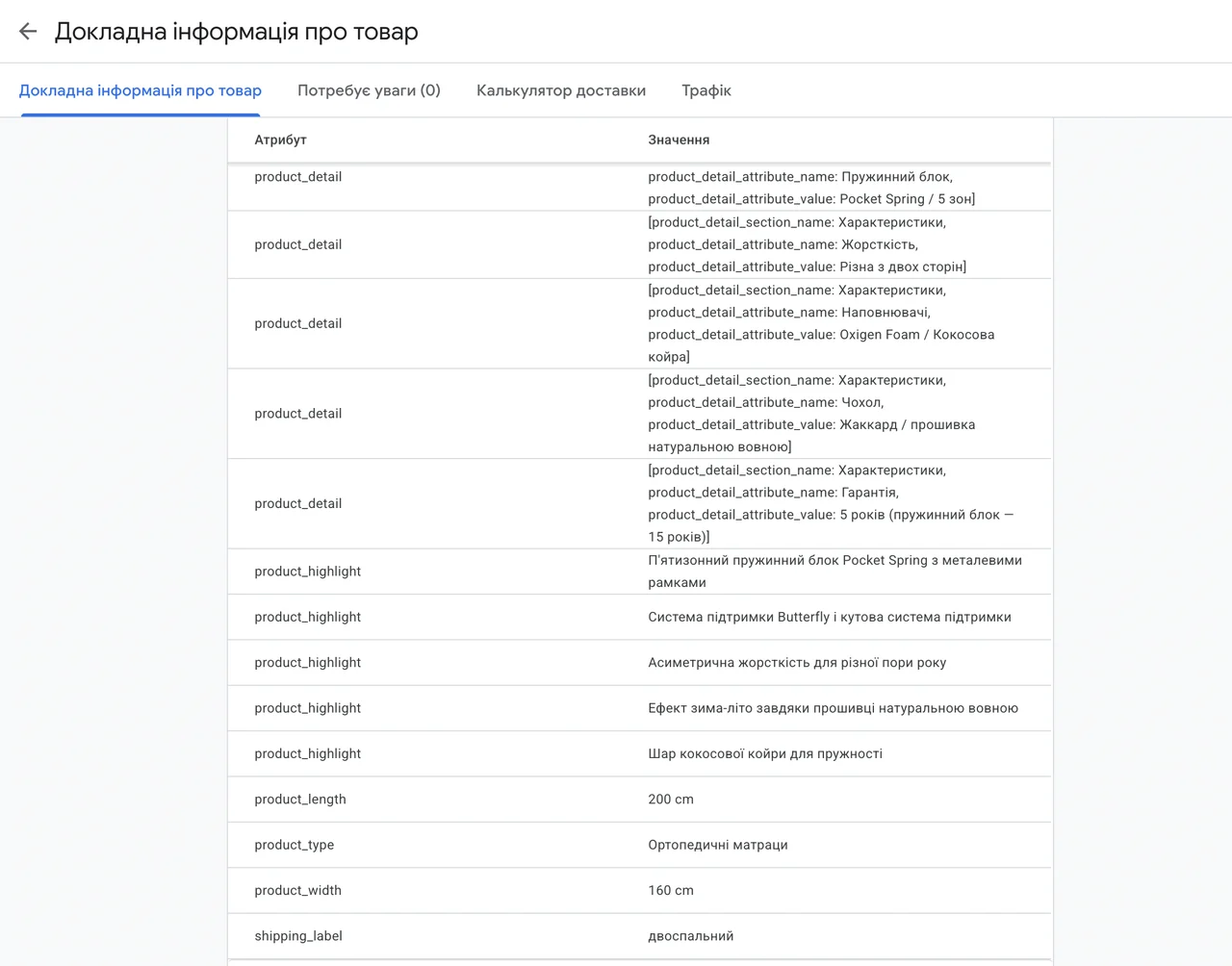Select product_detail label in the Пружинний блок row
This screenshot has width=1232, height=966.
[298, 177]
